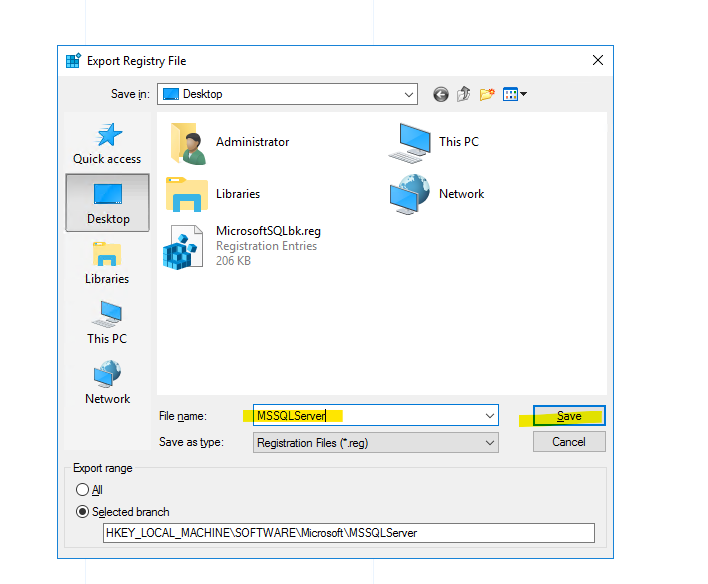Click the '206 KB' file size text

pos(233,261)
